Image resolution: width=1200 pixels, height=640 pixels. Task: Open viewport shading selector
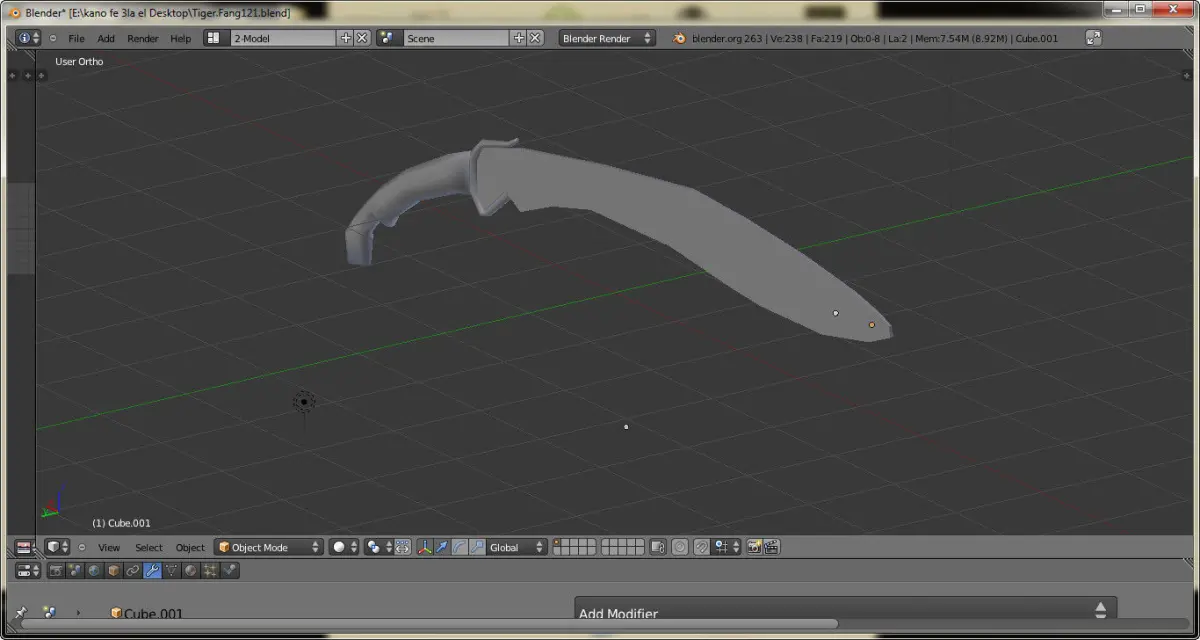click(x=344, y=547)
